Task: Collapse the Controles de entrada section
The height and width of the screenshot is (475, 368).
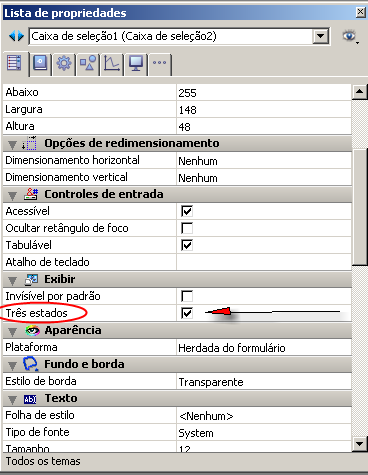Action: point(13,195)
